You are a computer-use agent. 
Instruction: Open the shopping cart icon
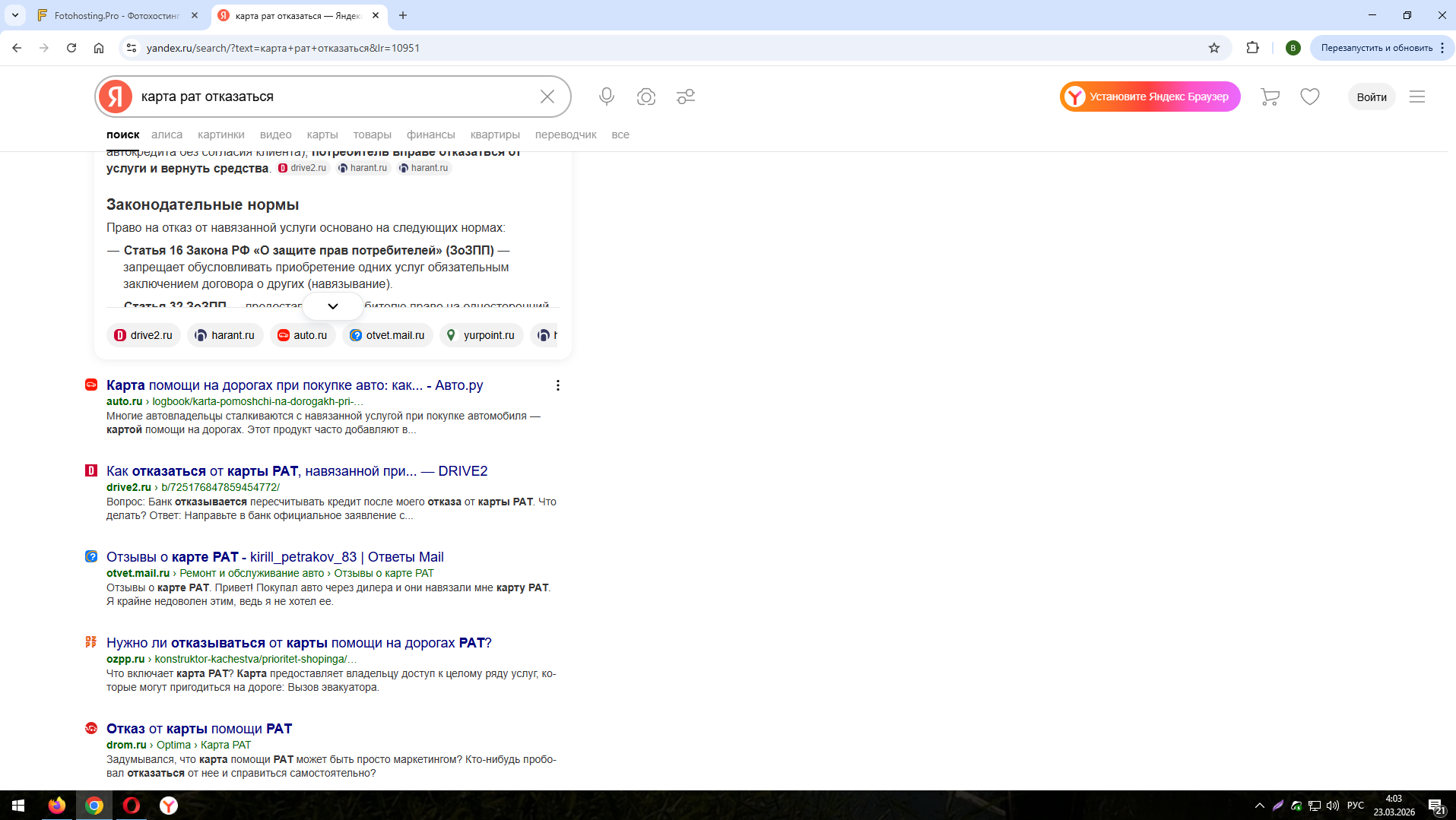(x=1270, y=97)
